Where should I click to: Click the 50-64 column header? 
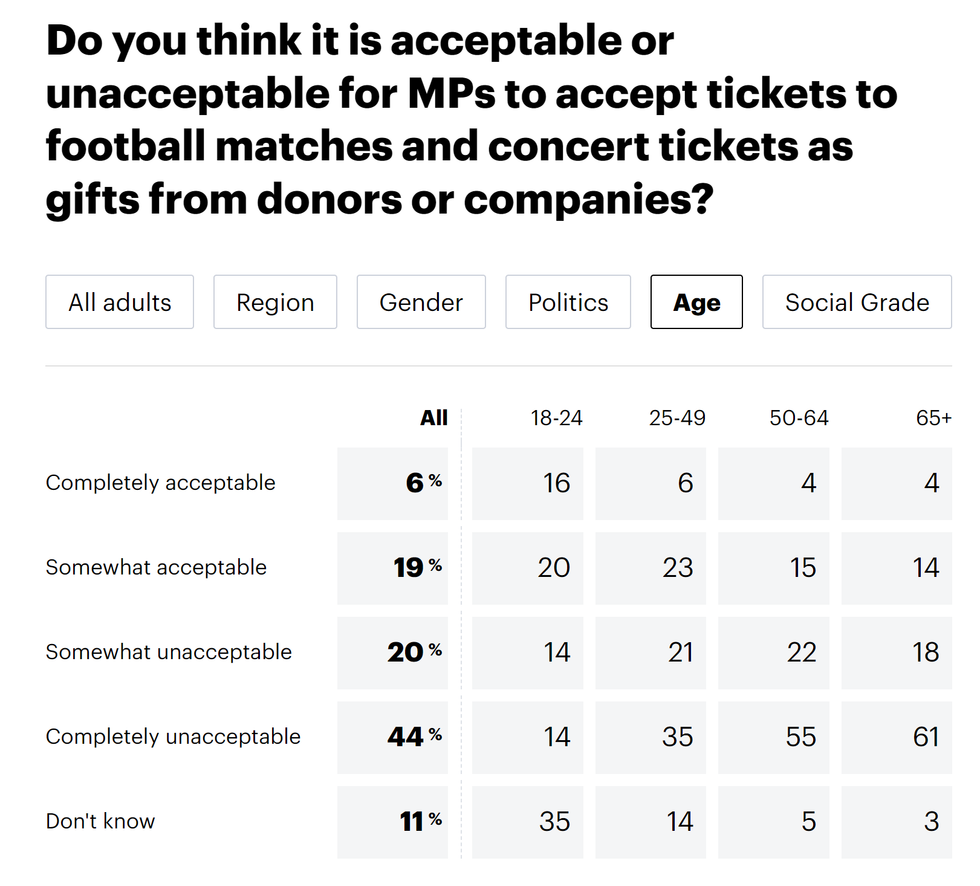point(799,418)
